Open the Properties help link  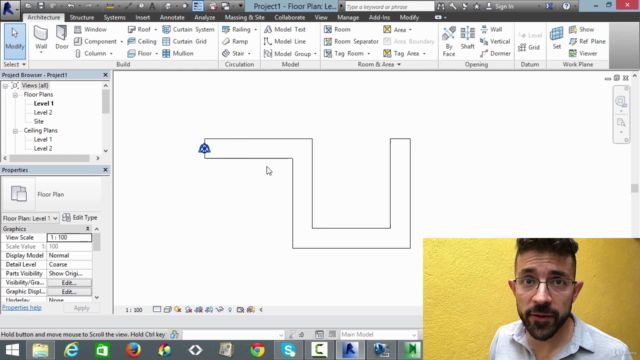tap(22, 308)
